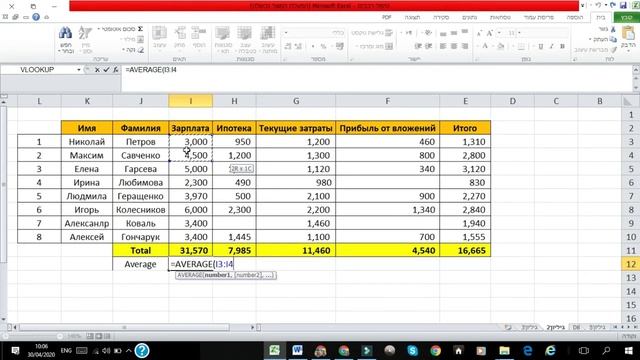
Task: Switch to the DB sheet tab
Action: click(x=576, y=327)
